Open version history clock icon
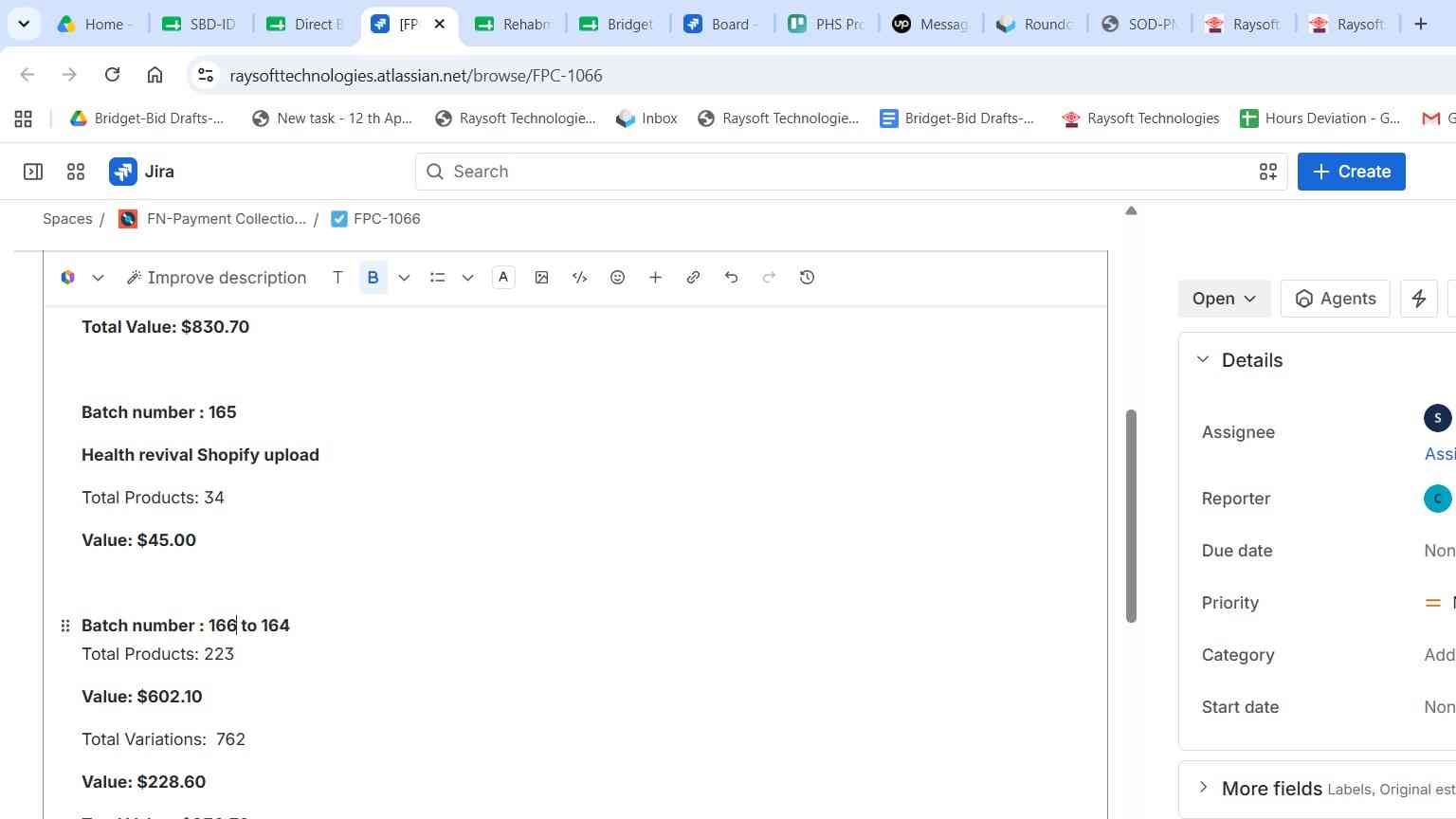Viewport: 1456px width, 819px height. pos(807,278)
